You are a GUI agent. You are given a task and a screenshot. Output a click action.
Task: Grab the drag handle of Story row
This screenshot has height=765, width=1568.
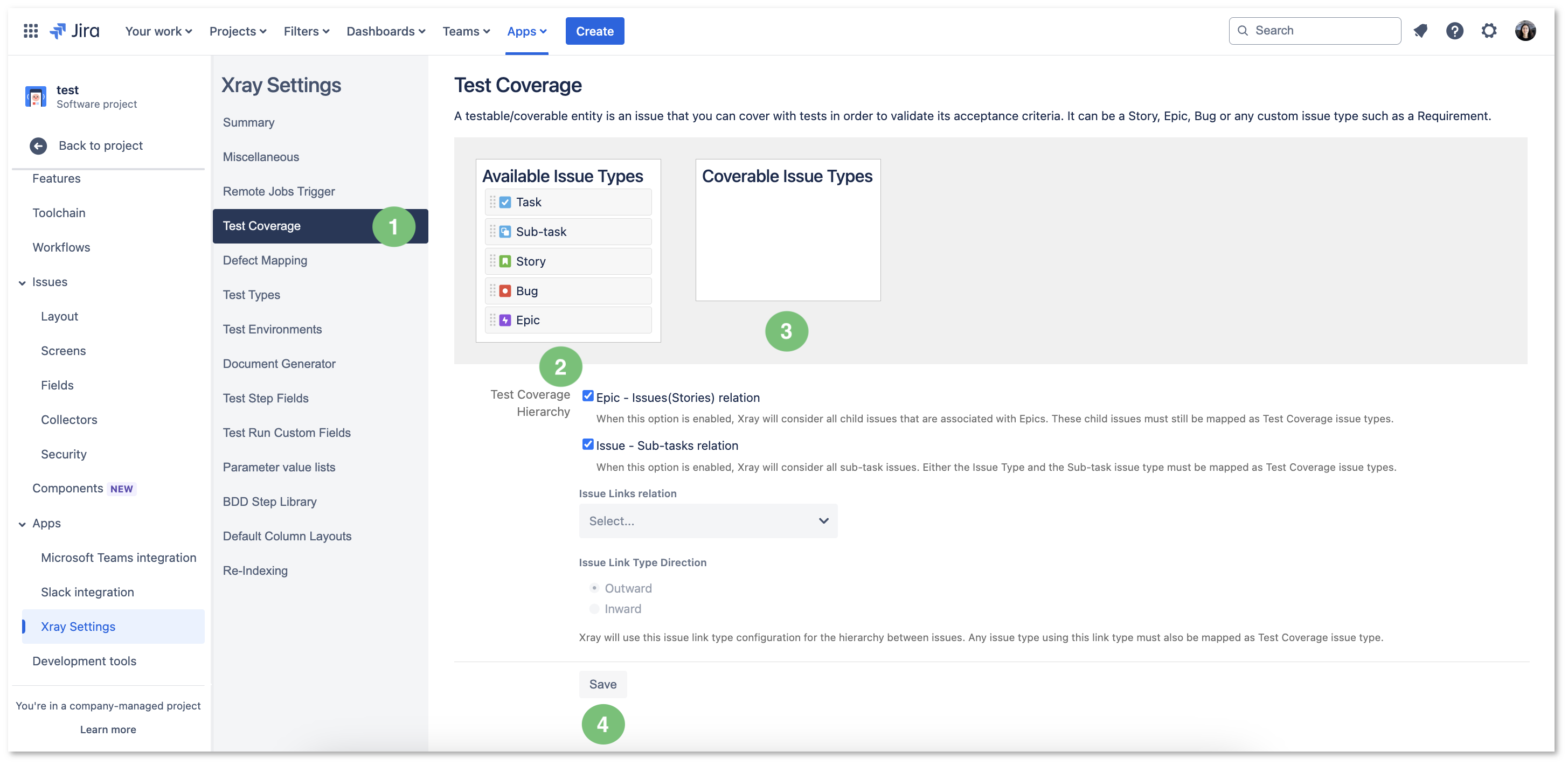[492, 261]
